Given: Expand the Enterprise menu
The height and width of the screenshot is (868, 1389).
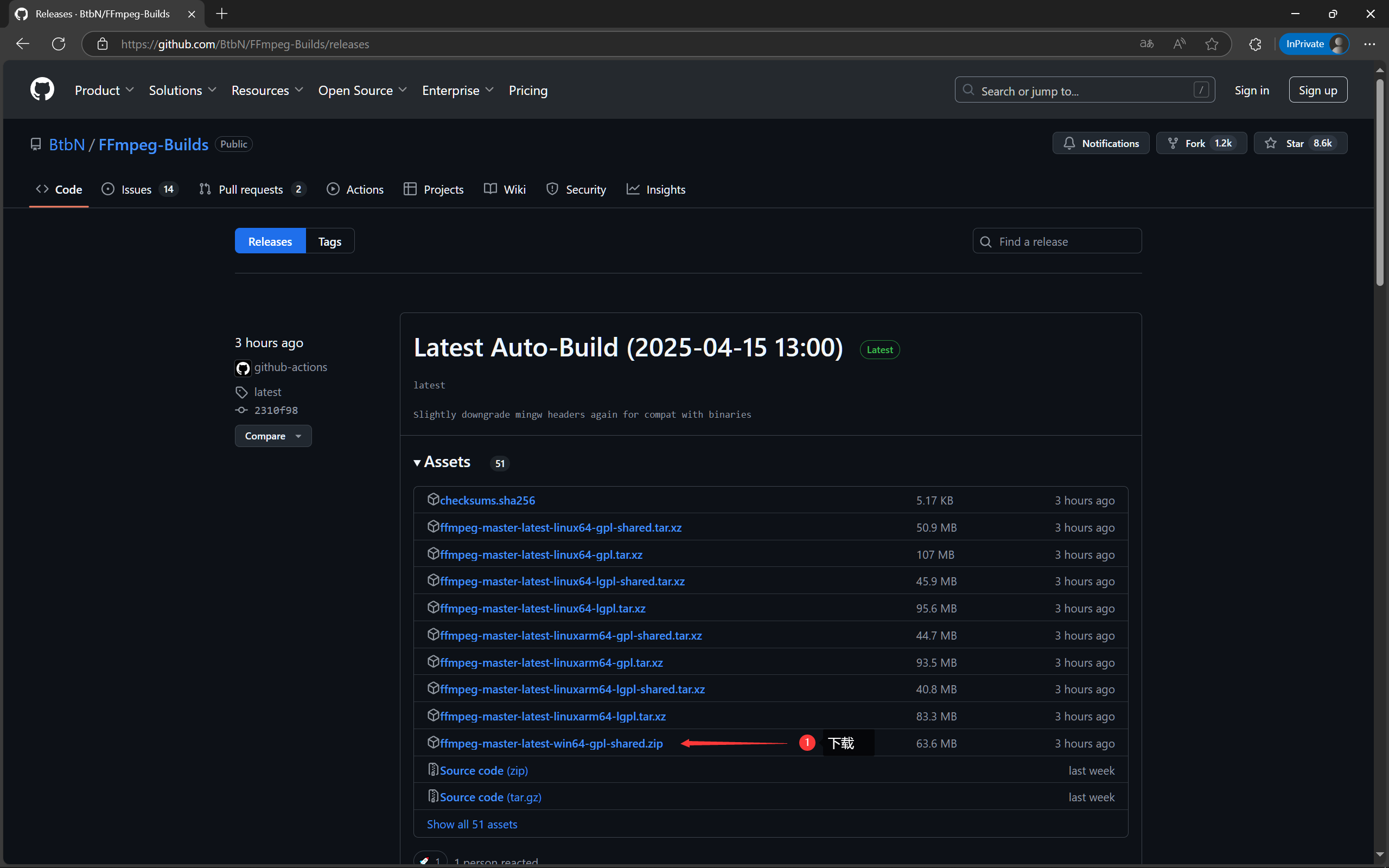Looking at the screenshot, I should (457, 90).
